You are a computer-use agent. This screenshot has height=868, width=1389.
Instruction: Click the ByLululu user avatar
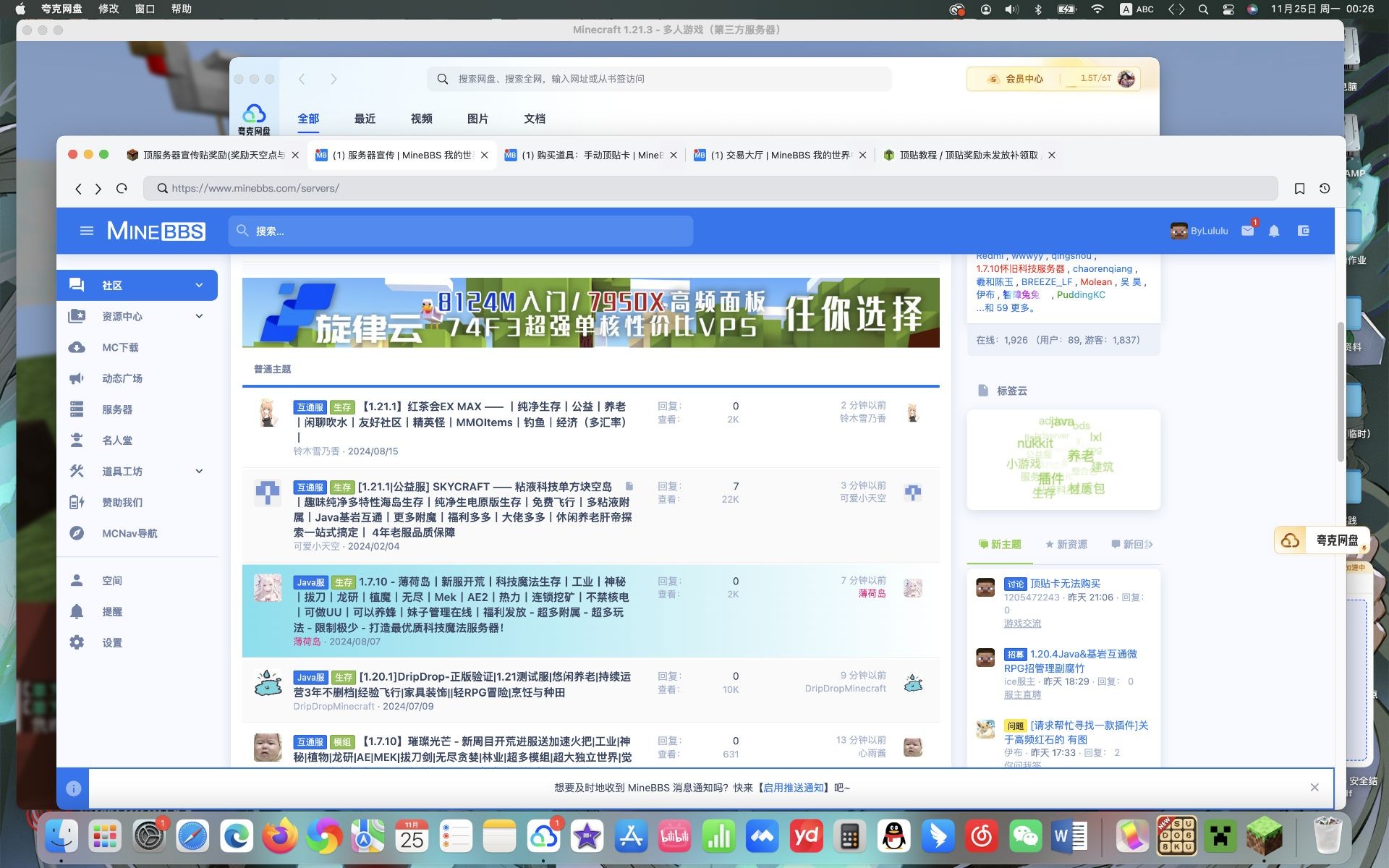[1179, 231]
